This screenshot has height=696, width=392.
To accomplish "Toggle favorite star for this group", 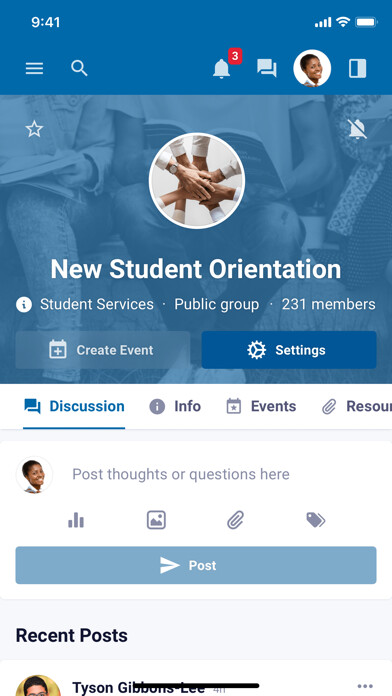I will [x=34, y=129].
